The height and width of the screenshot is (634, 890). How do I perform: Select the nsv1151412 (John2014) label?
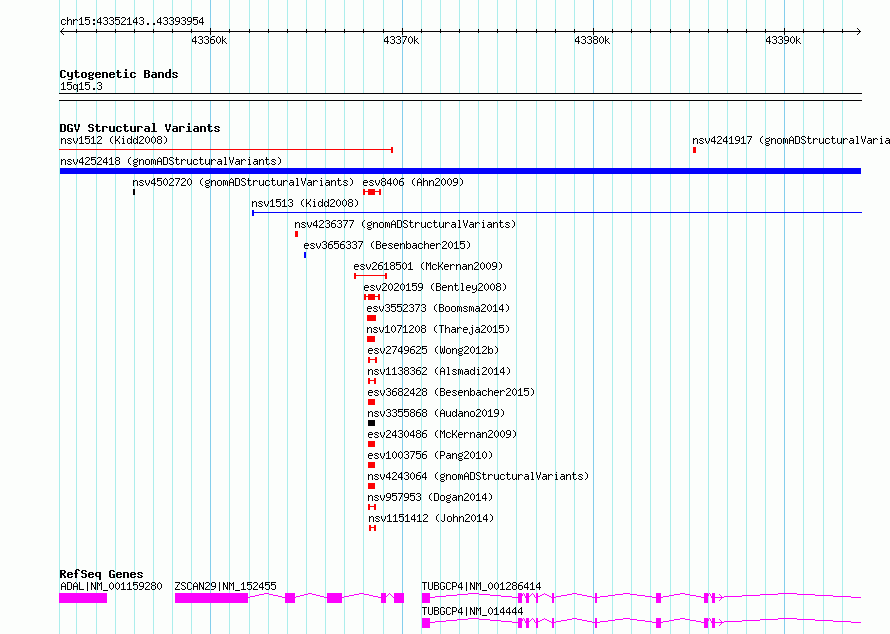click(431, 518)
